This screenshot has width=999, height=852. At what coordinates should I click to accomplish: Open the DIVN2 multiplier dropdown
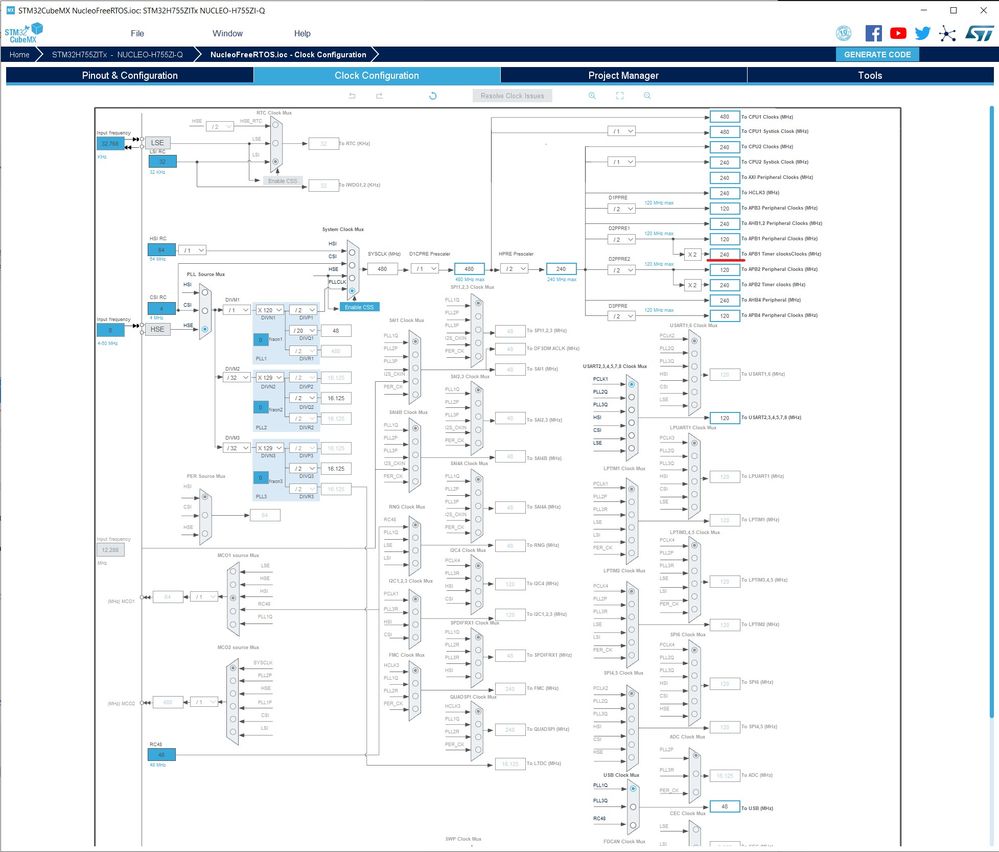coord(270,378)
